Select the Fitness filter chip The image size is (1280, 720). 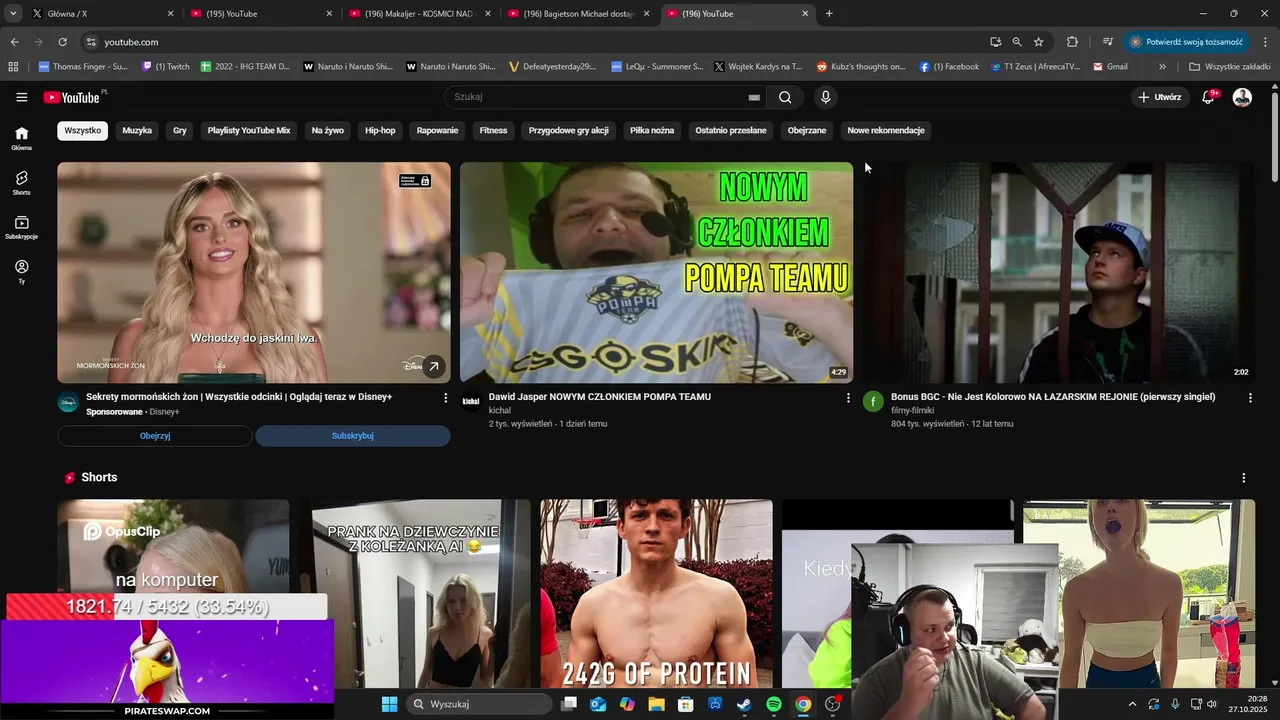point(493,131)
